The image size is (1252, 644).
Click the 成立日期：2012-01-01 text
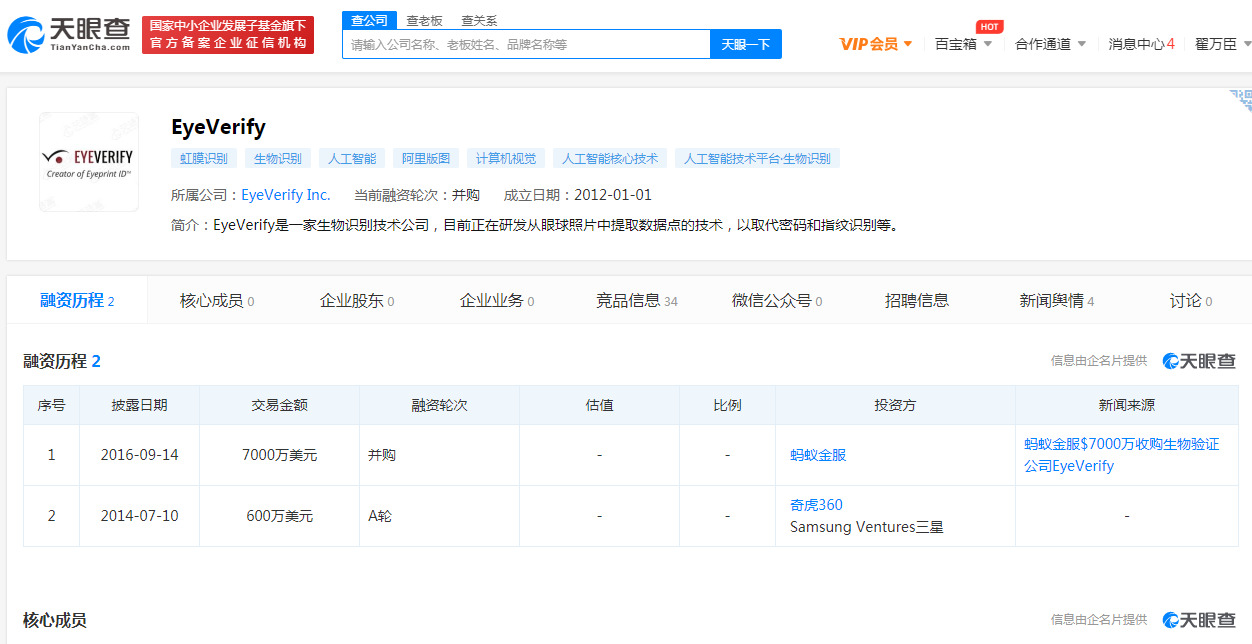coord(578,195)
